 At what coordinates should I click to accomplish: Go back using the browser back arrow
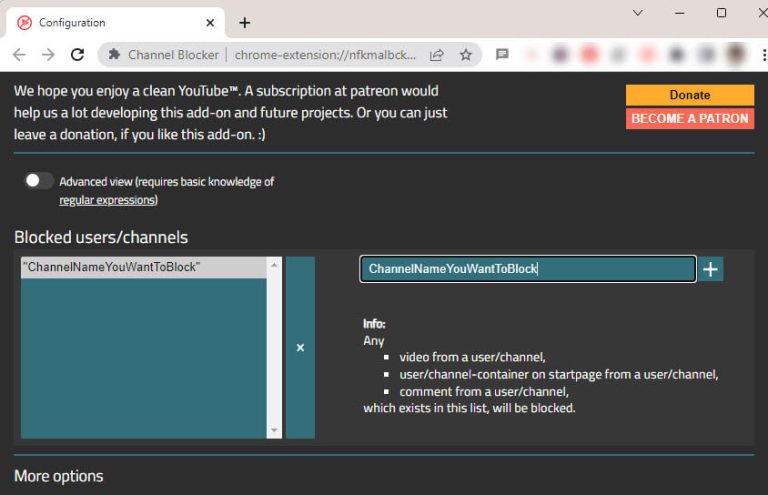[20, 55]
